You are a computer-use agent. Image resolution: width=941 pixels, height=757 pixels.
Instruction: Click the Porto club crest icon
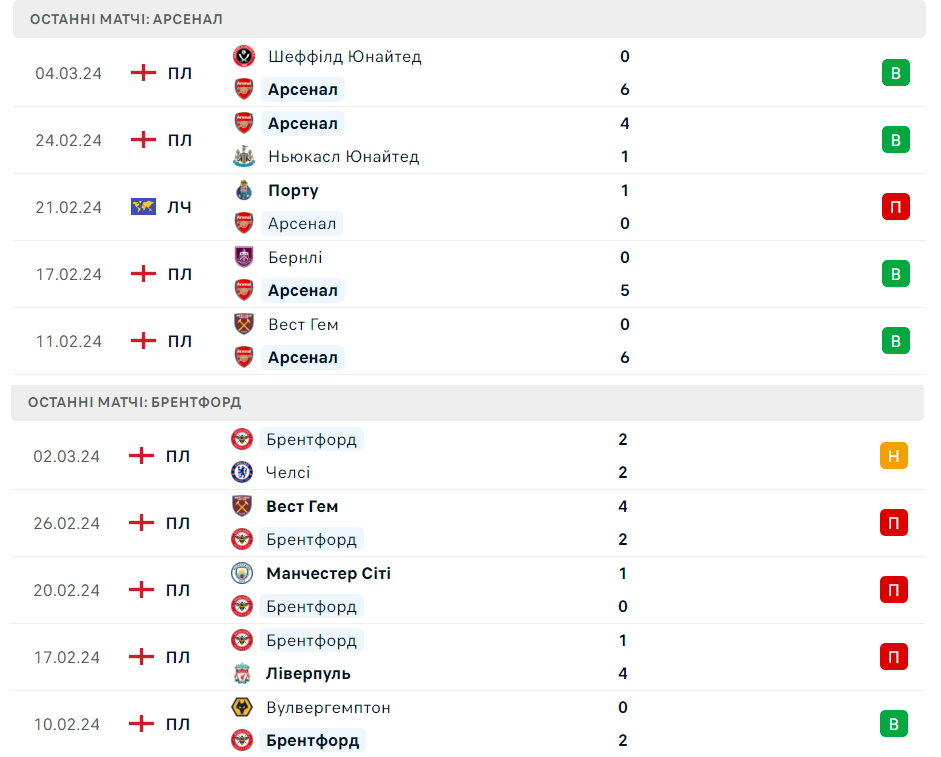point(244,190)
